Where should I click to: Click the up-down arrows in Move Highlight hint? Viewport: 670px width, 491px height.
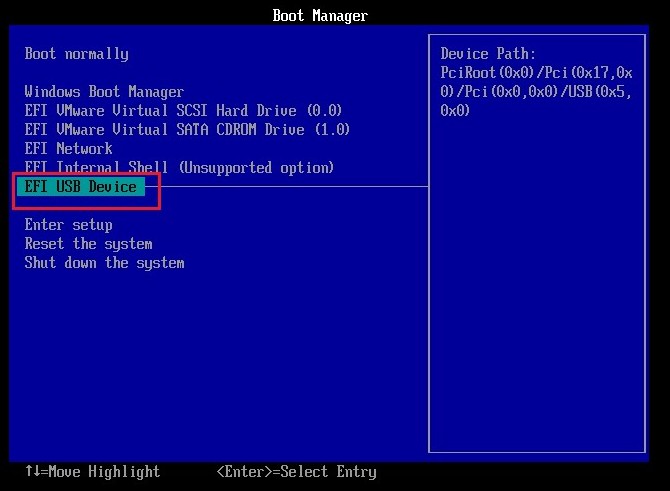(32, 472)
